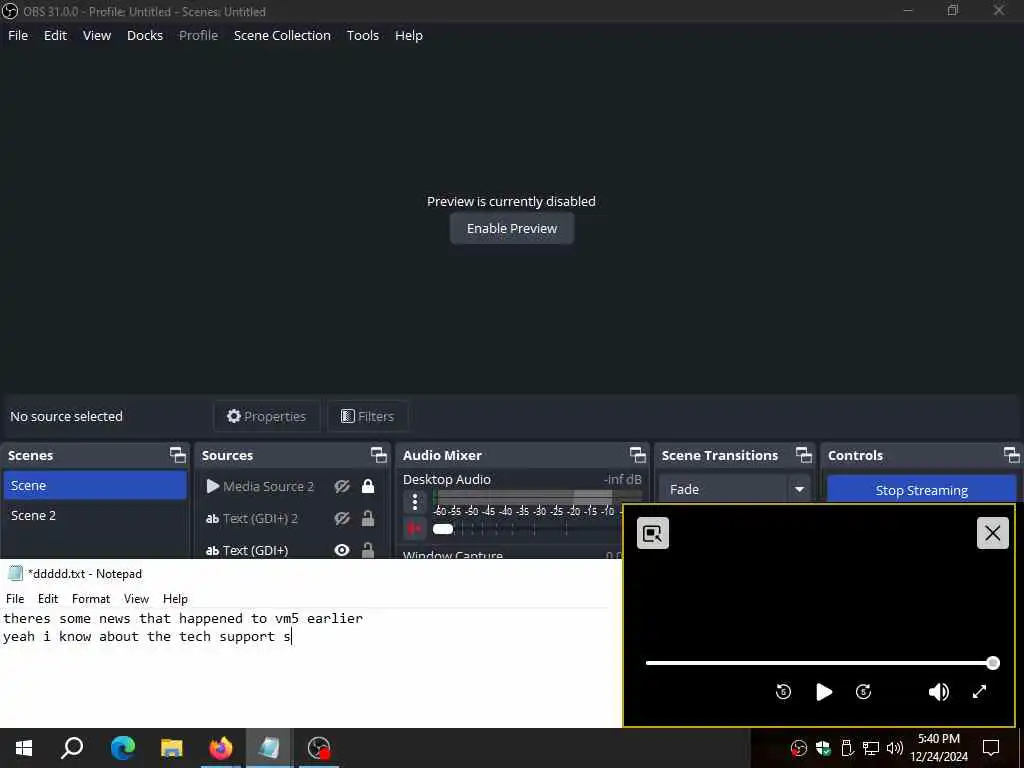Screen dimensions: 1024x768
Task: Open Firefox from the taskbar
Action: 221,748
